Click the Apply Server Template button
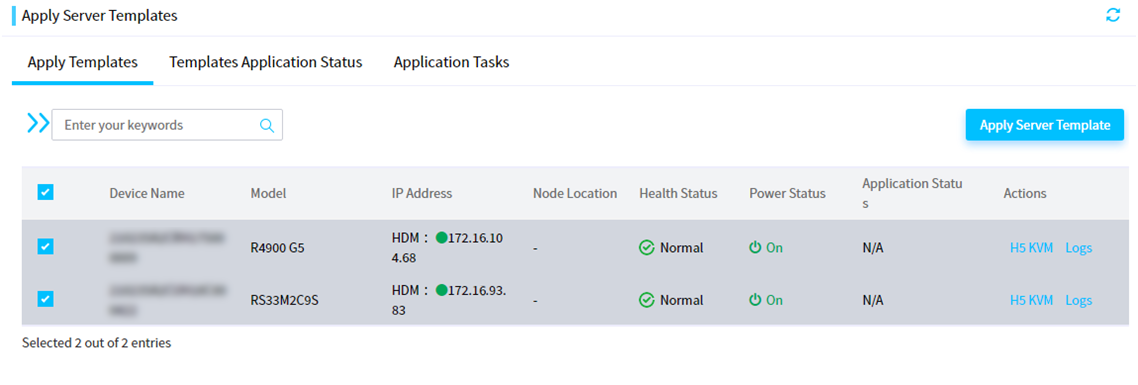This screenshot has height=385, width=1138. [x=1044, y=125]
